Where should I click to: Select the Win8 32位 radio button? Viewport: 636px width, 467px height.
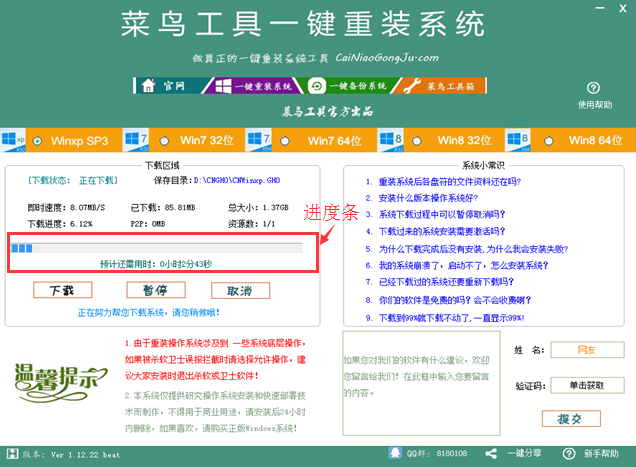click(417, 141)
